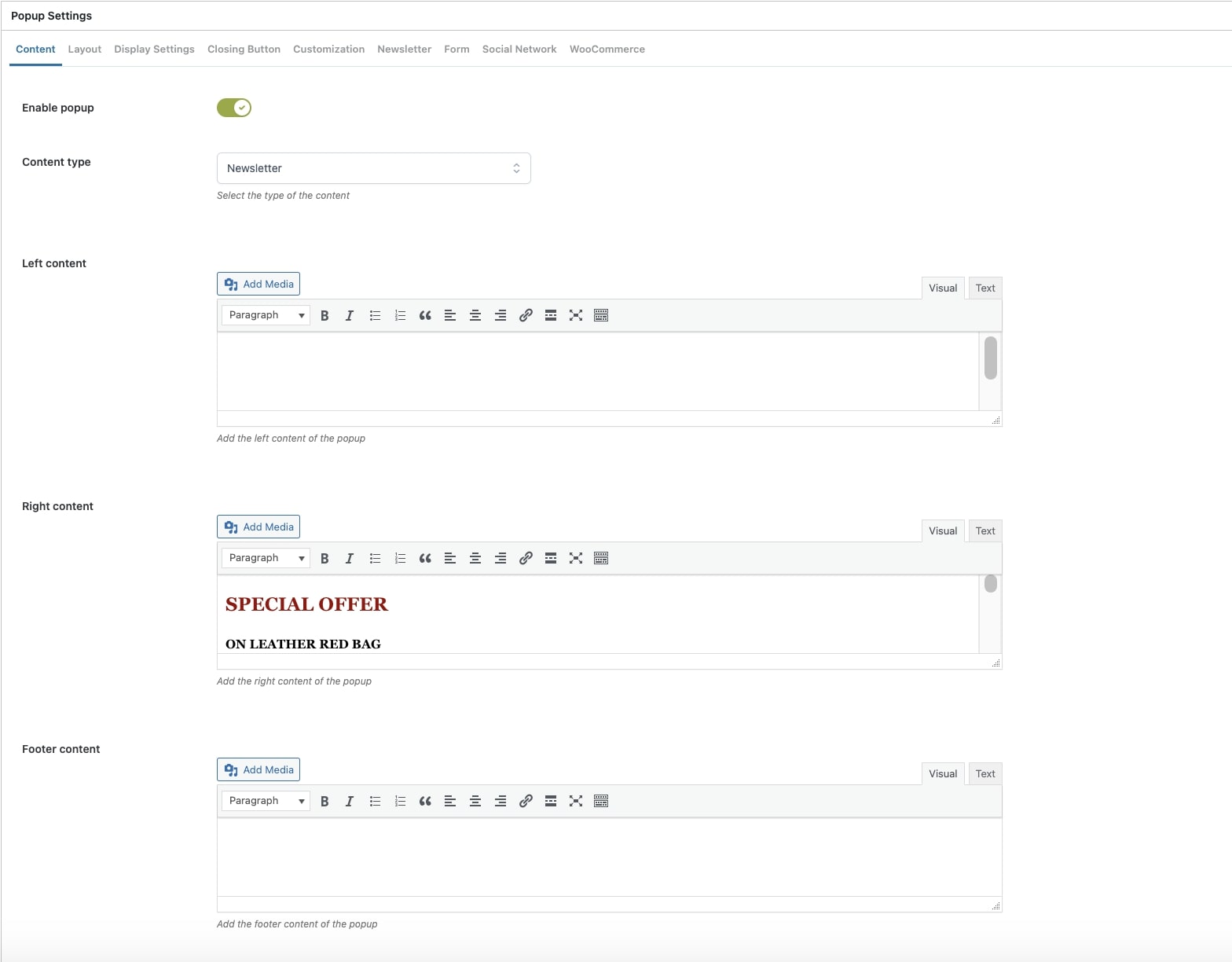Open the WooCommerce tab

point(607,49)
